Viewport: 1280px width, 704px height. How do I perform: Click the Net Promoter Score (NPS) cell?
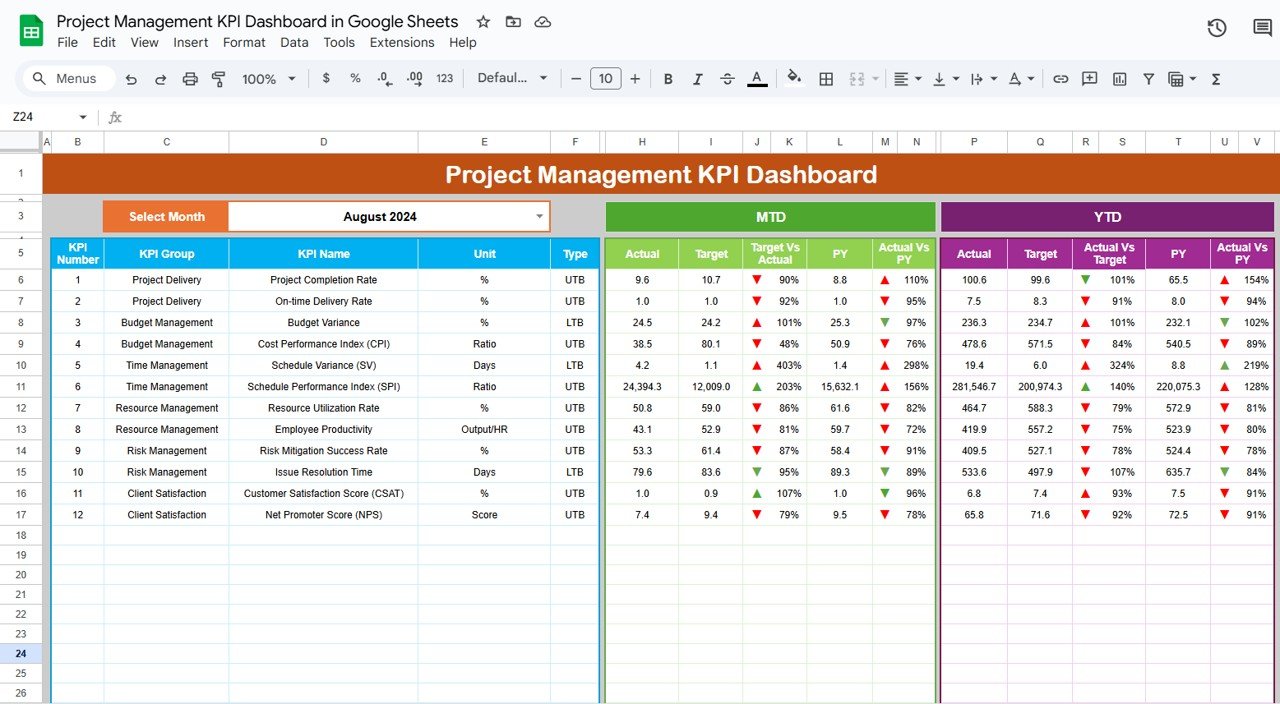click(324, 515)
